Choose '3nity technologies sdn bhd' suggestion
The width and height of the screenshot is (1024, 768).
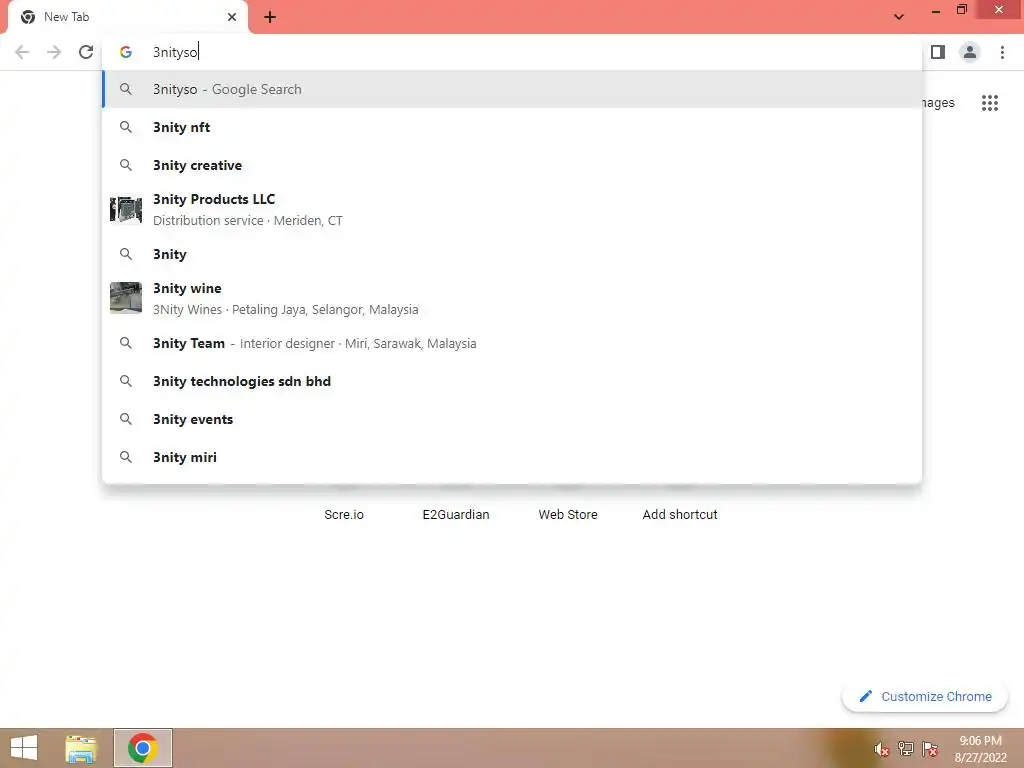(512, 381)
